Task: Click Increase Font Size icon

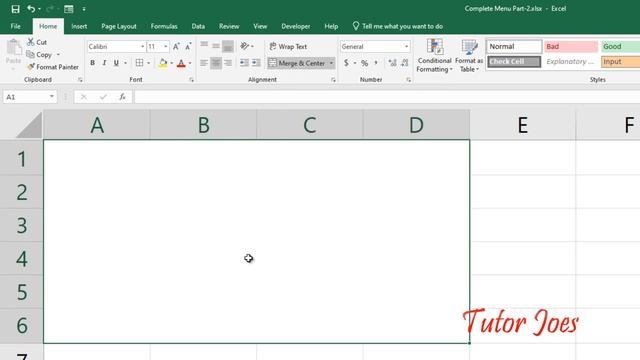Action: click(176, 47)
